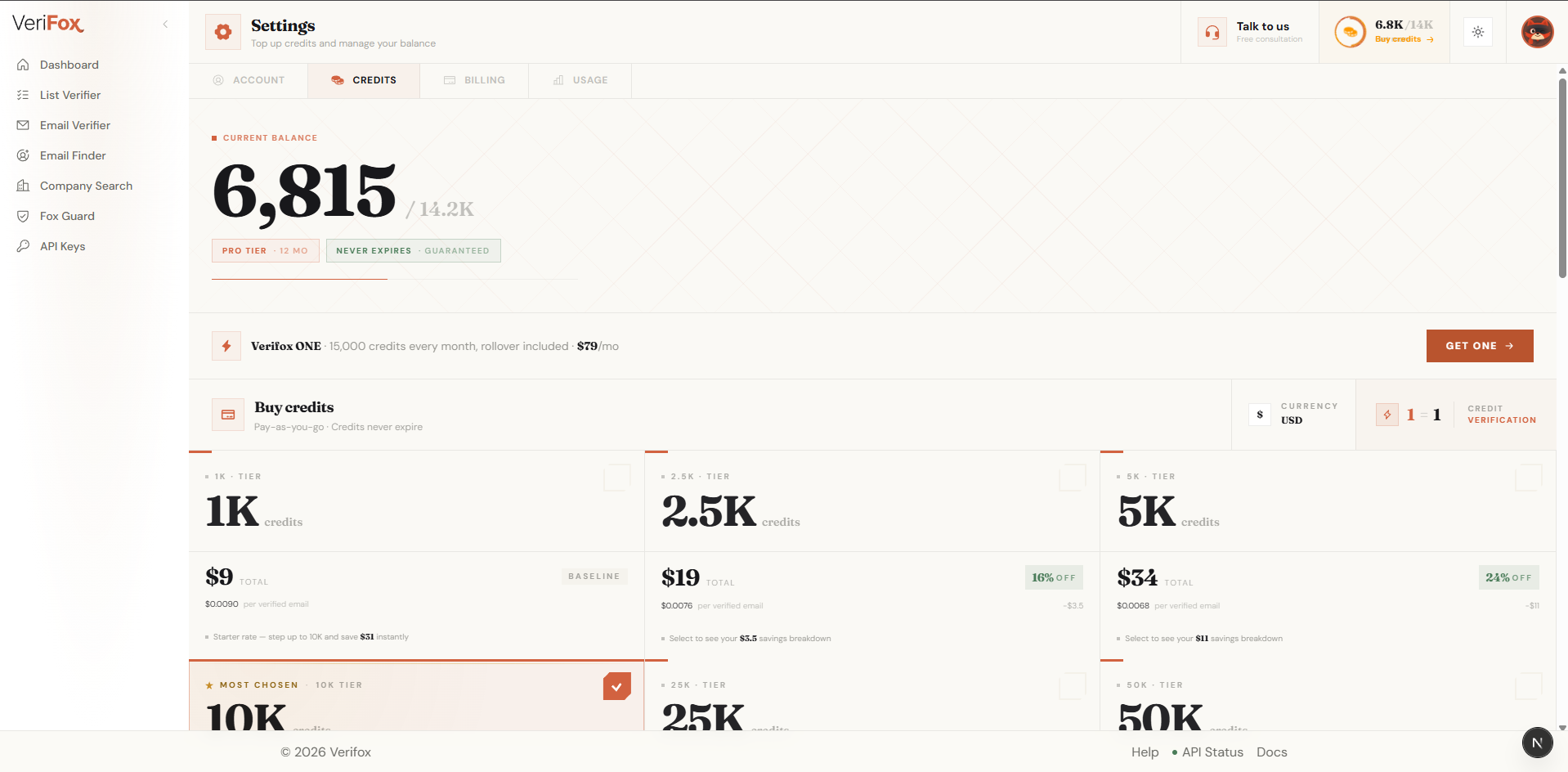Click the $19 total price

(680, 577)
